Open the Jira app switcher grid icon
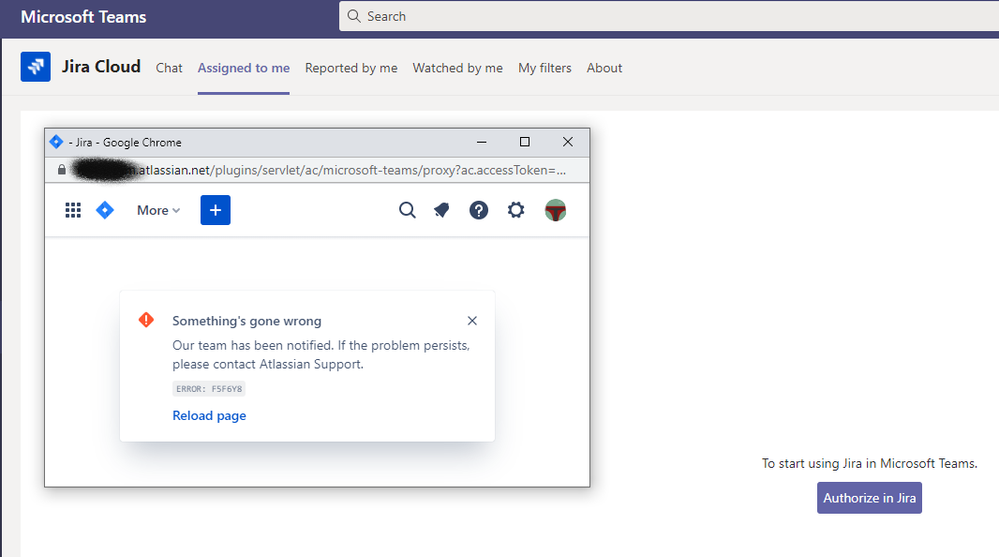 tap(73, 210)
